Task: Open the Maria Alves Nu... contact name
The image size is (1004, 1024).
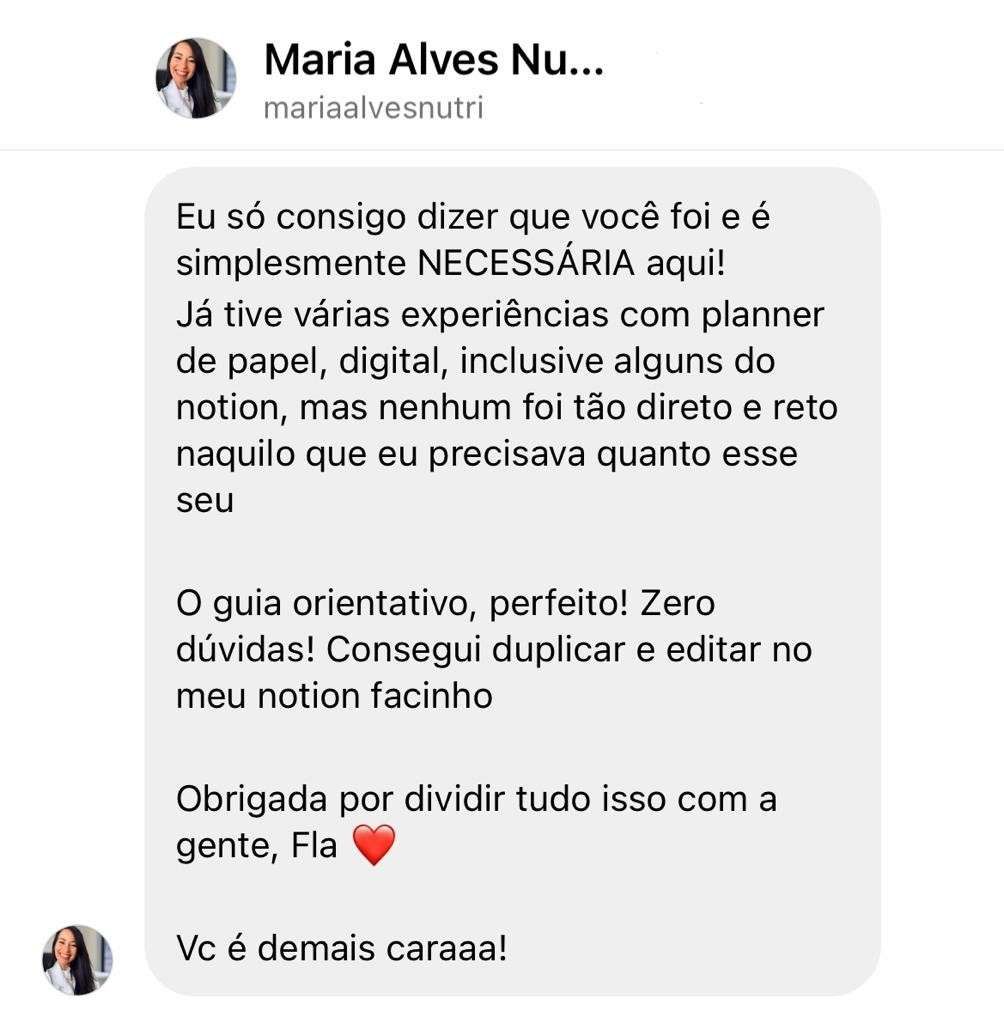Action: click(434, 59)
